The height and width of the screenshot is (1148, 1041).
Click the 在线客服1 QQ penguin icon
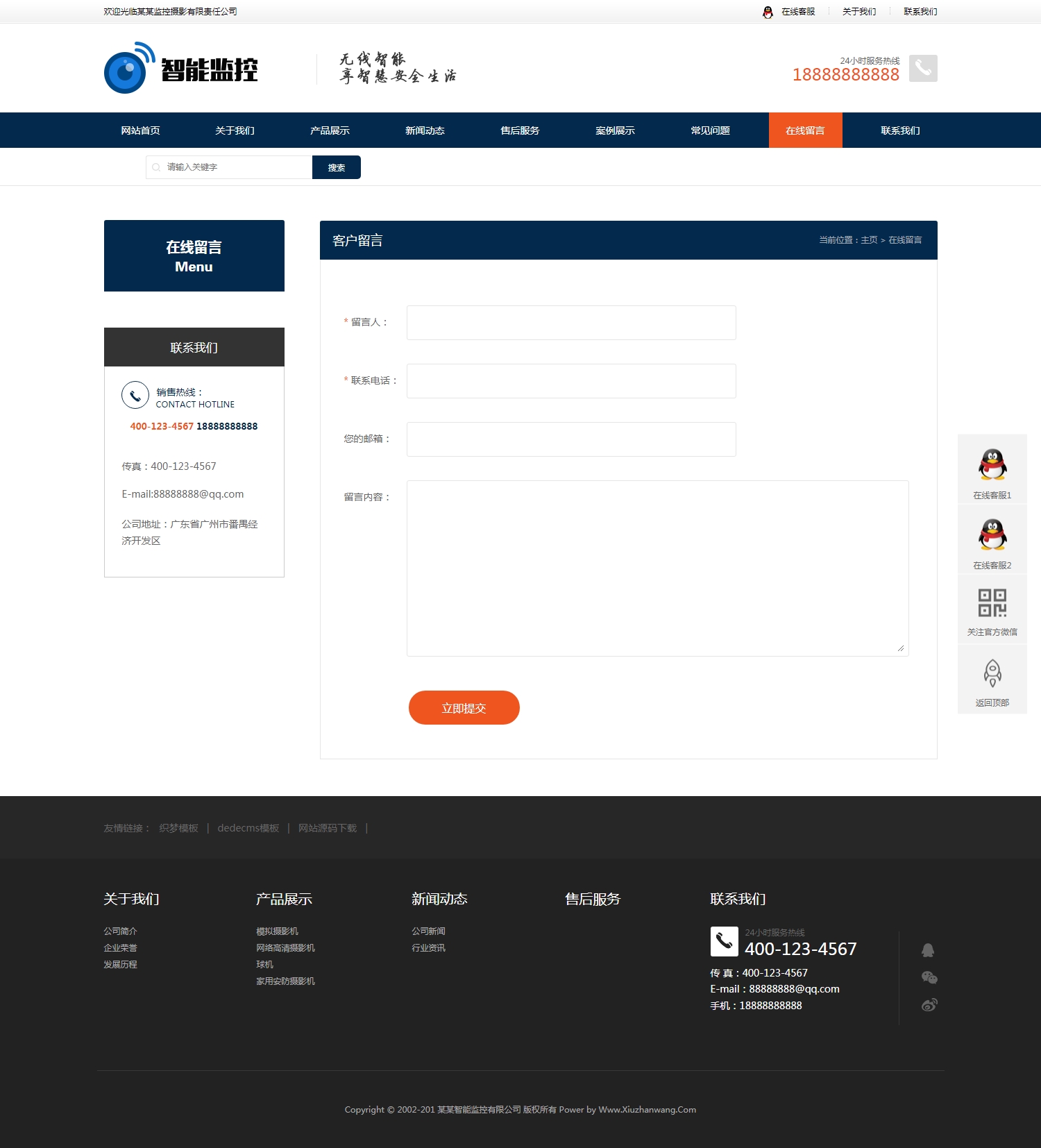tap(992, 465)
